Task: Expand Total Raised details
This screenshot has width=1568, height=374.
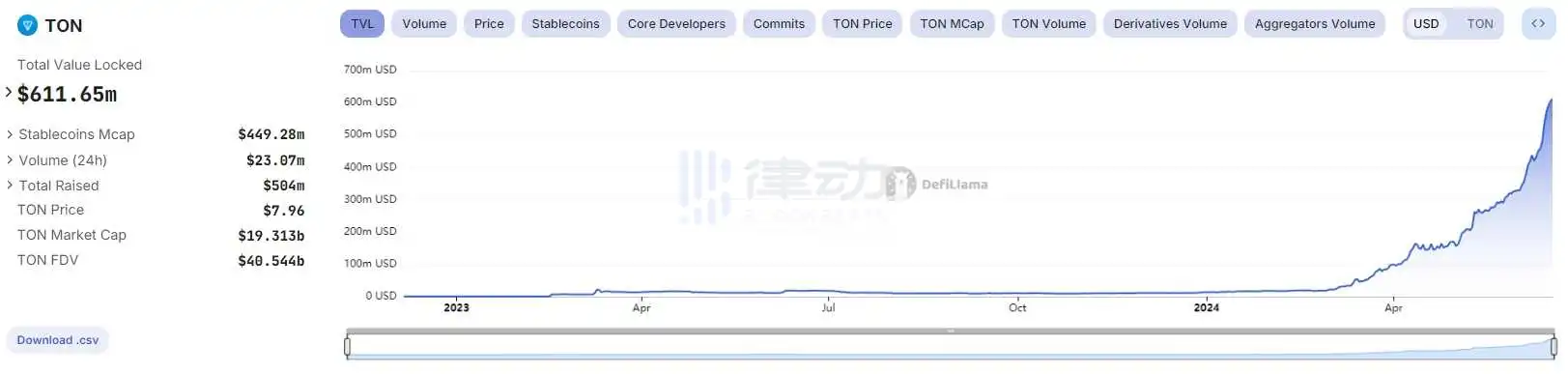Action: 10,185
